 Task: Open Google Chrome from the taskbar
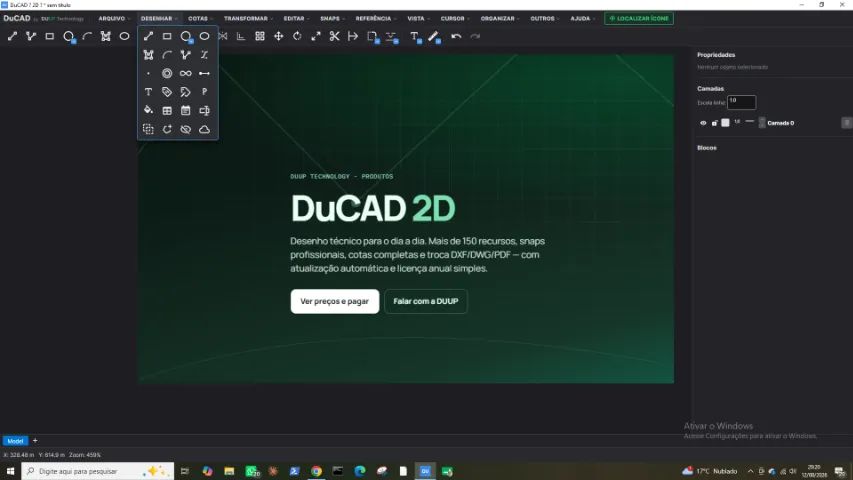[316, 471]
